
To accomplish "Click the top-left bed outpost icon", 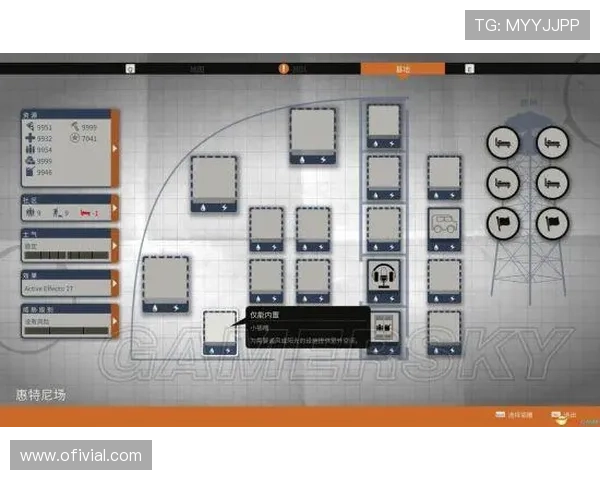I will coord(503,143).
